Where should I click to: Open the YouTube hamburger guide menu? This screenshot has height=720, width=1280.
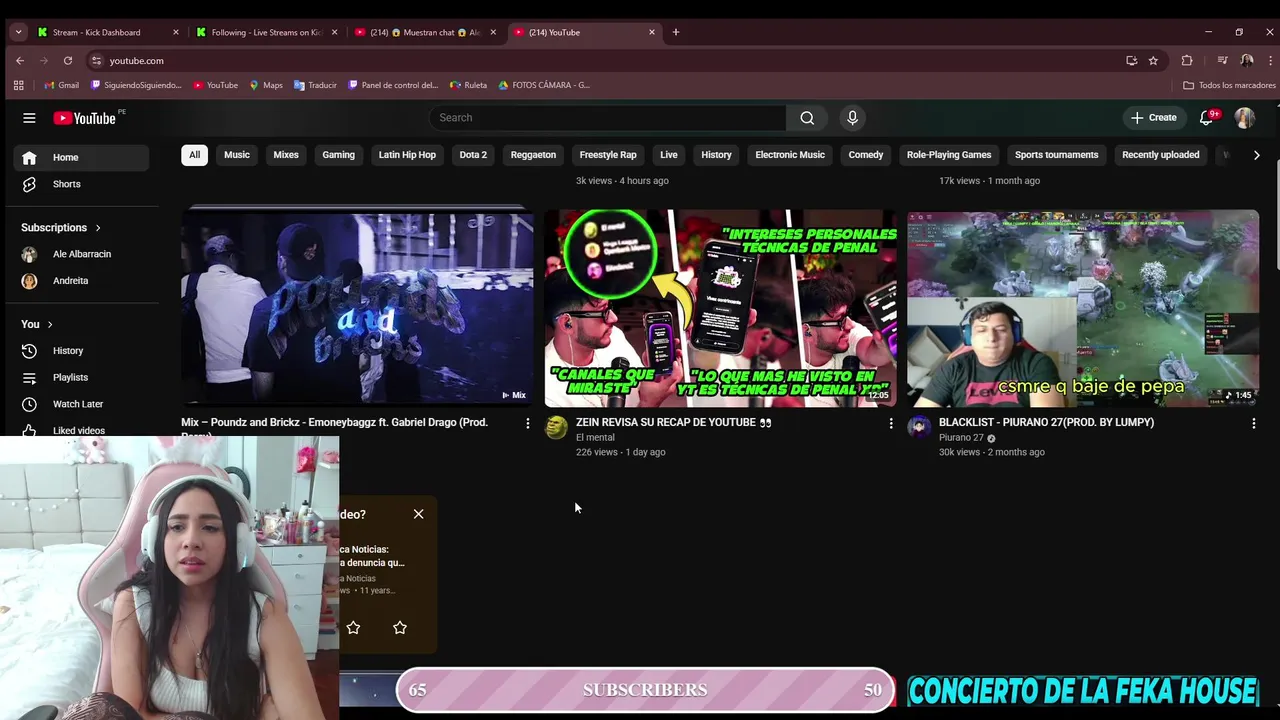29,118
